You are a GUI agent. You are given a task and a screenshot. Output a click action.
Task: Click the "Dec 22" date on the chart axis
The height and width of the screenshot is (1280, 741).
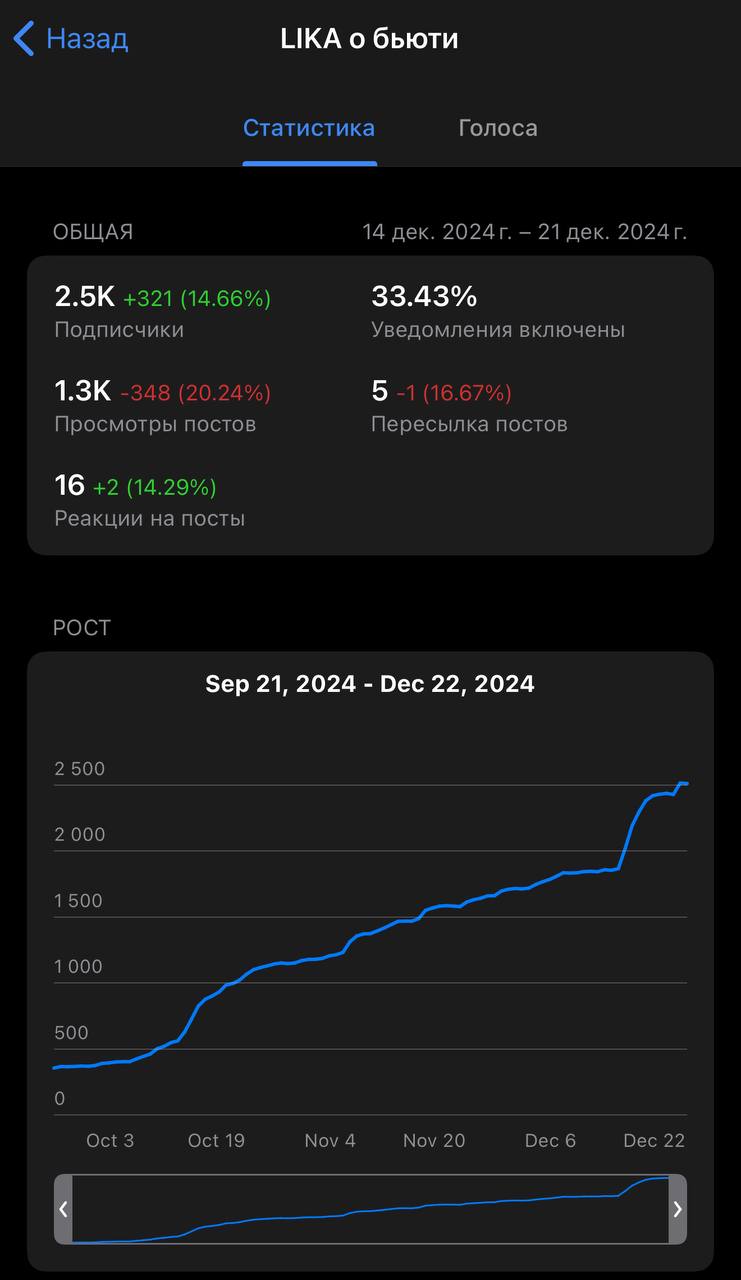click(654, 1141)
